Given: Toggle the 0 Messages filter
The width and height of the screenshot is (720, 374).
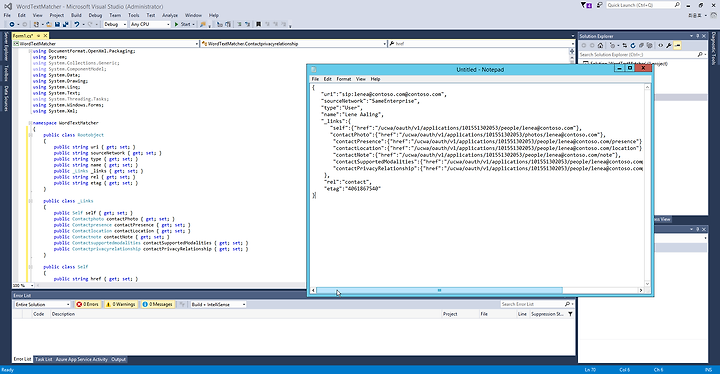Looking at the screenshot, I should pyautogui.click(x=157, y=304).
